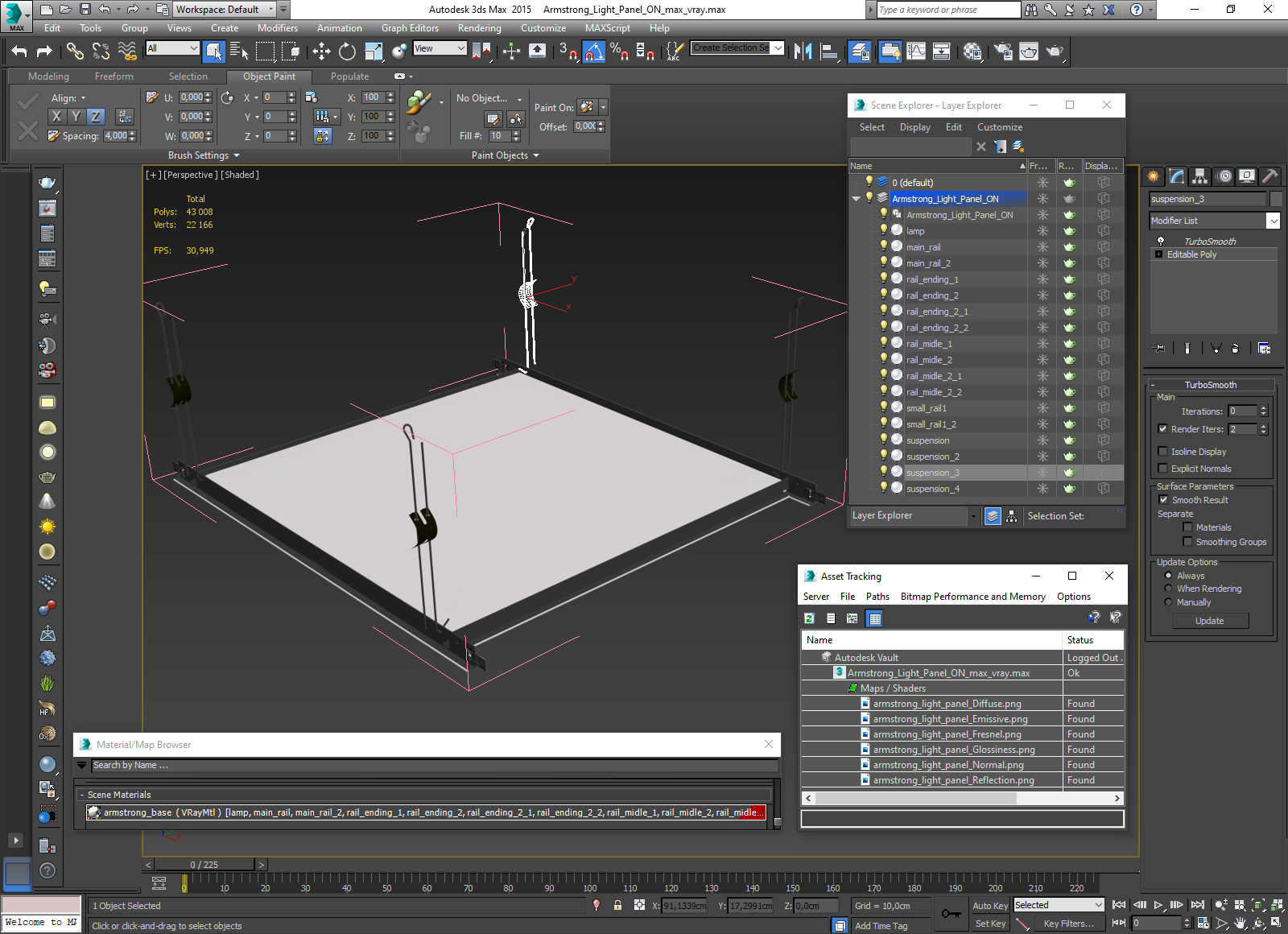
Task: Select the Always update radio option
Action: coord(1168,576)
